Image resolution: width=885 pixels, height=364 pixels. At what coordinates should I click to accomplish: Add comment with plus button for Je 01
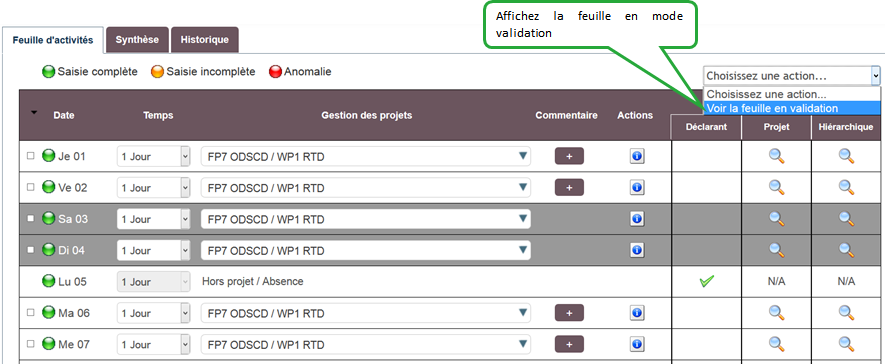(569, 156)
